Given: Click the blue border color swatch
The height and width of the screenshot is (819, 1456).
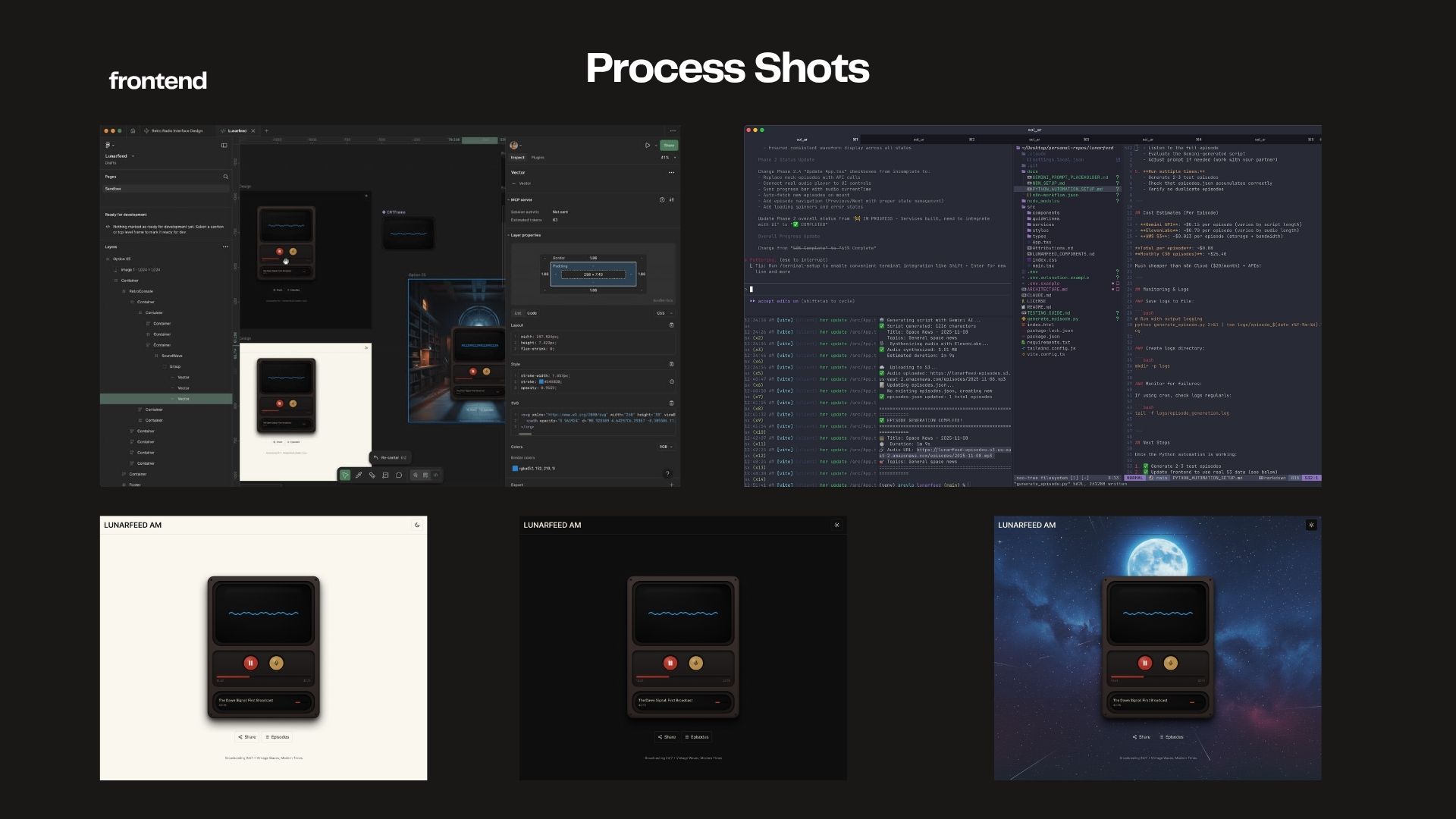Looking at the screenshot, I should [515, 469].
